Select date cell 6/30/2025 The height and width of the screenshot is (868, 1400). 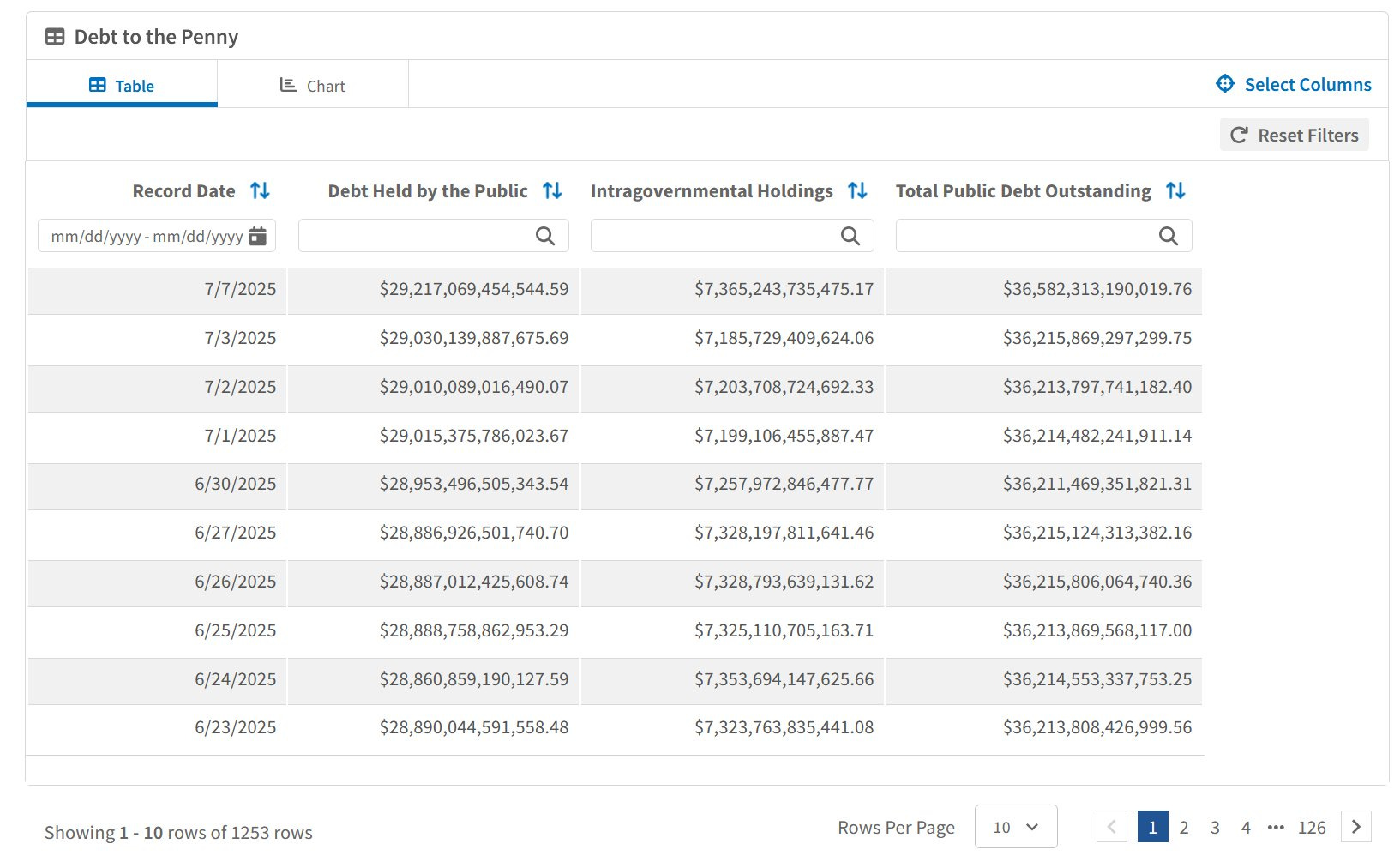coord(236,484)
